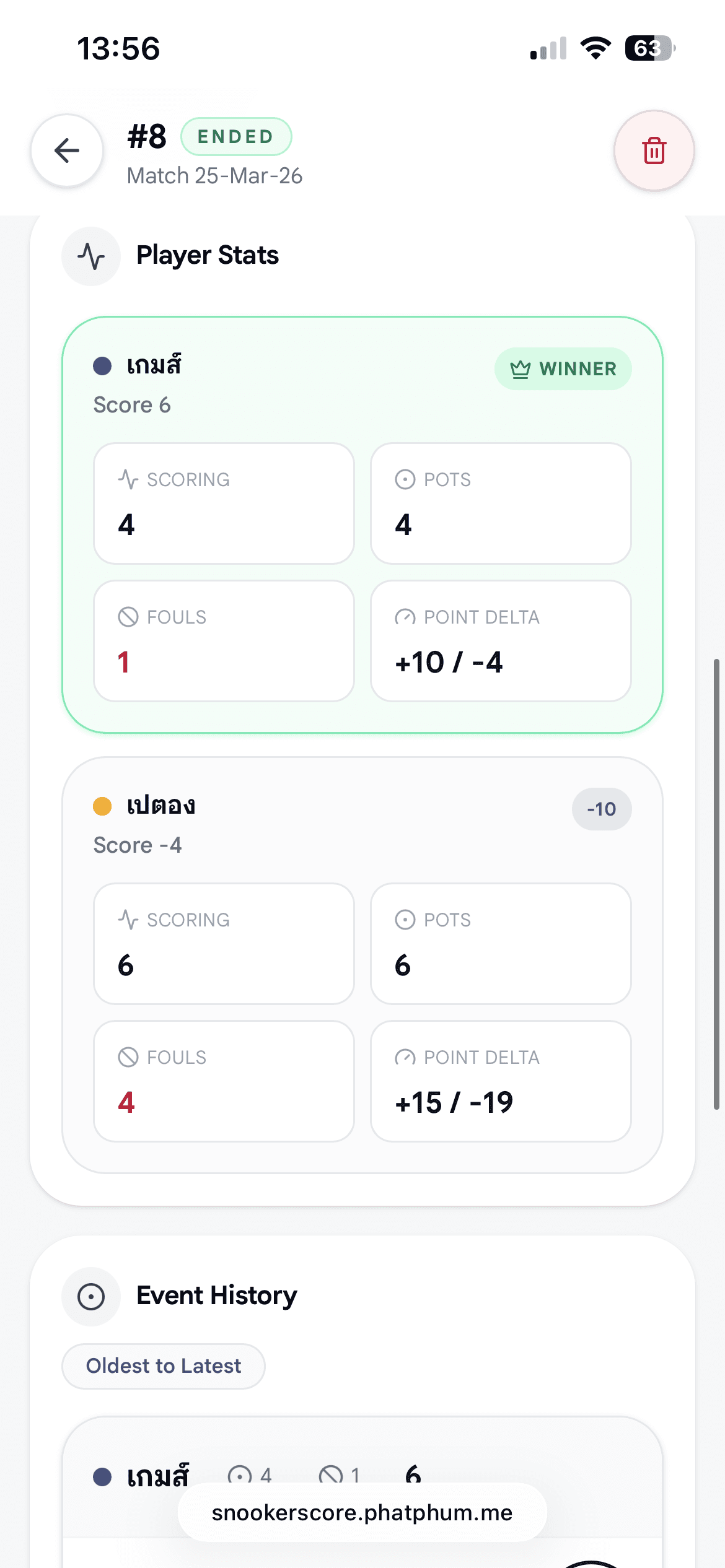Tap the fouls icon in เกมส์ card
Image resolution: width=725 pixels, height=1568 pixels.
[128, 617]
